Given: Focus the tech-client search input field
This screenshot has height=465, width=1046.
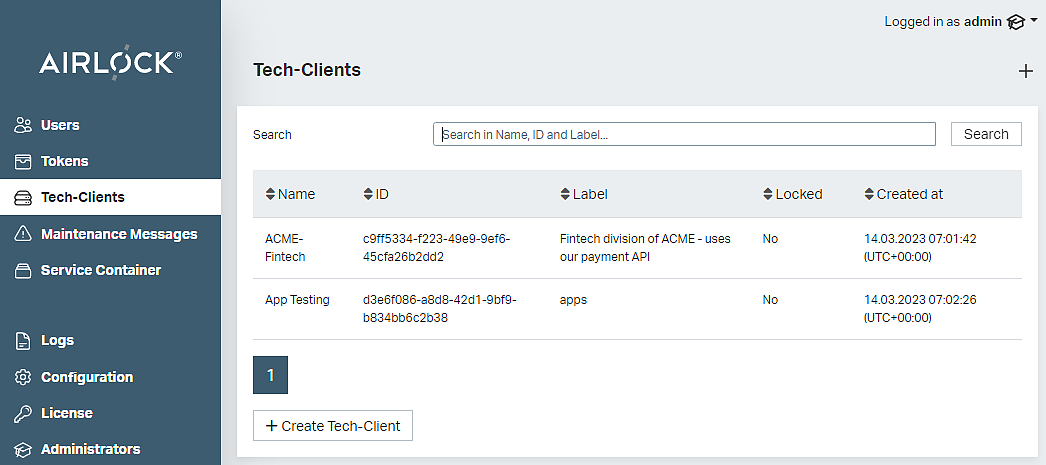Looking at the screenshot, I should click(x=684, y=134).
